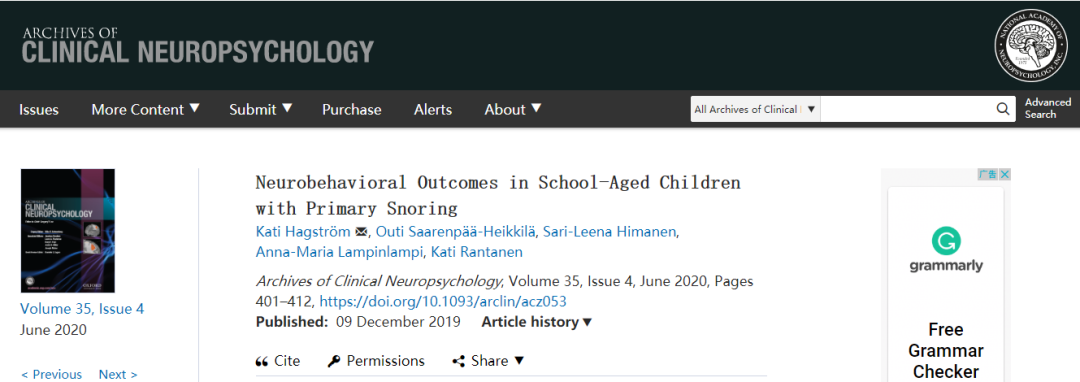Expand the Article history section
This screenshot has width=1080, height=382.
tap(537, 321)
